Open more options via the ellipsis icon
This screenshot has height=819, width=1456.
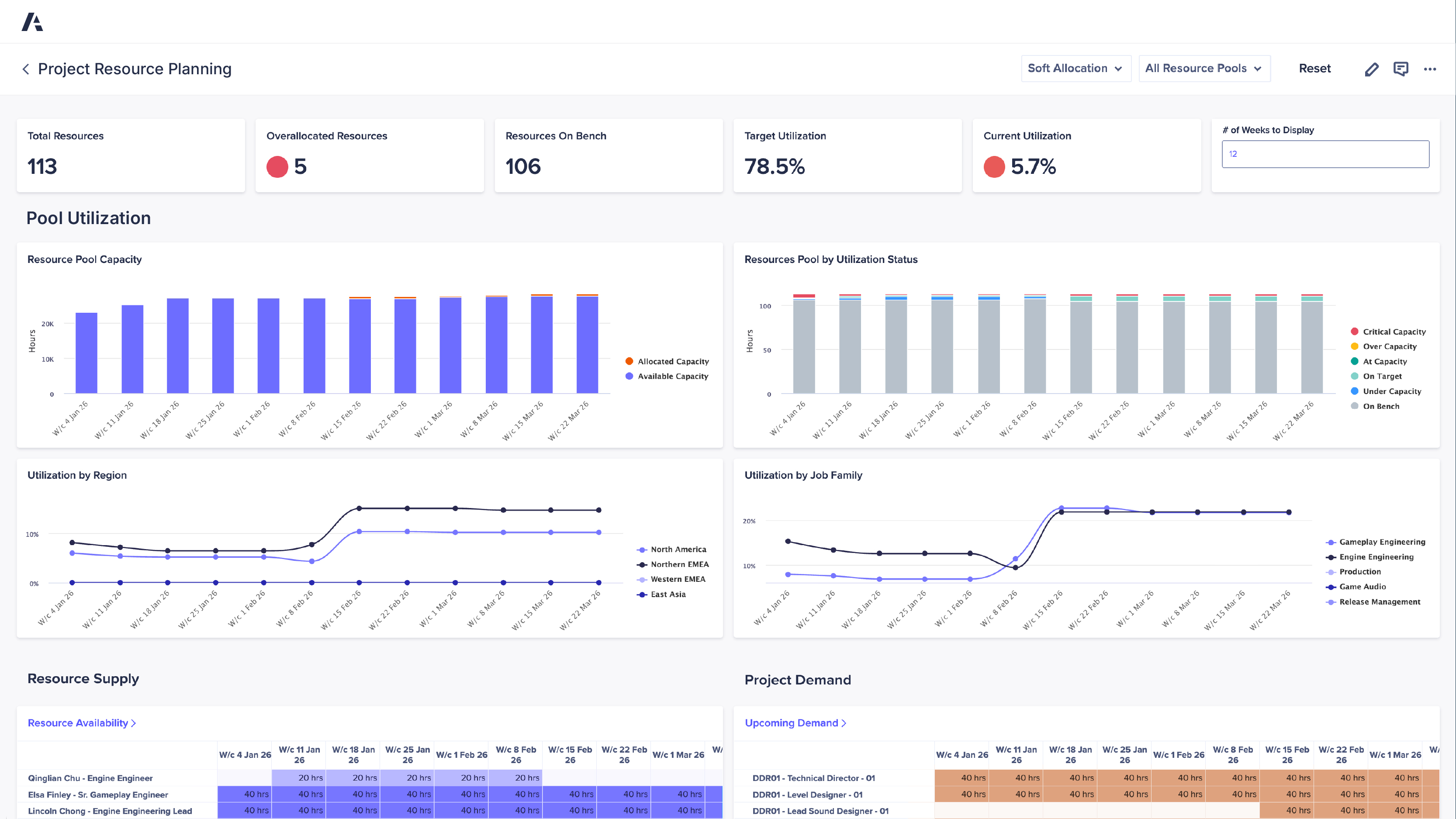click(1431, 69)
